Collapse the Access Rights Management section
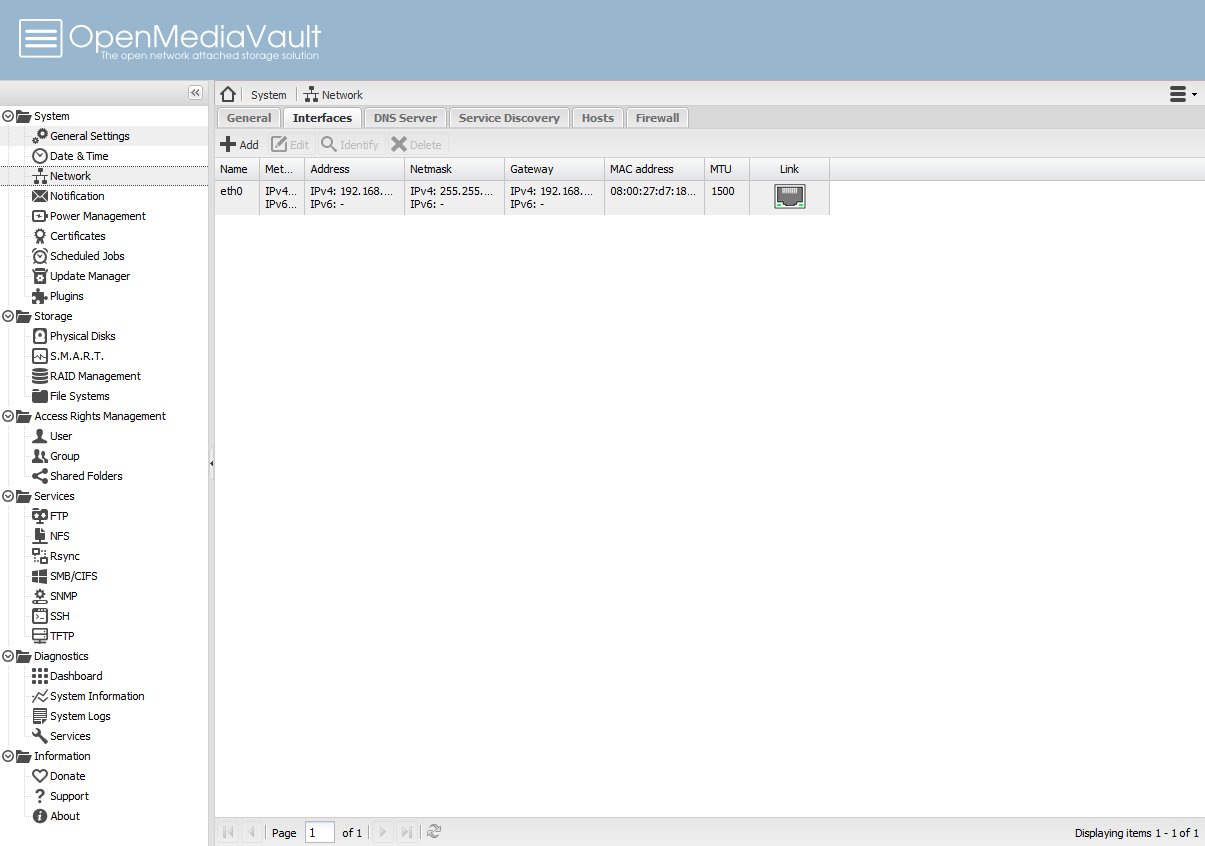The image size is (1205, 846). [x=8, y=416]
